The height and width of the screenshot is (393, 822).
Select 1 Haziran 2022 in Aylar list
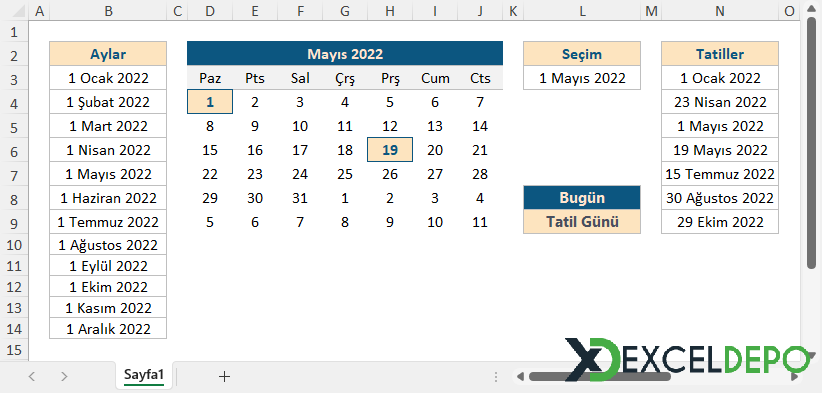point(108,198)
